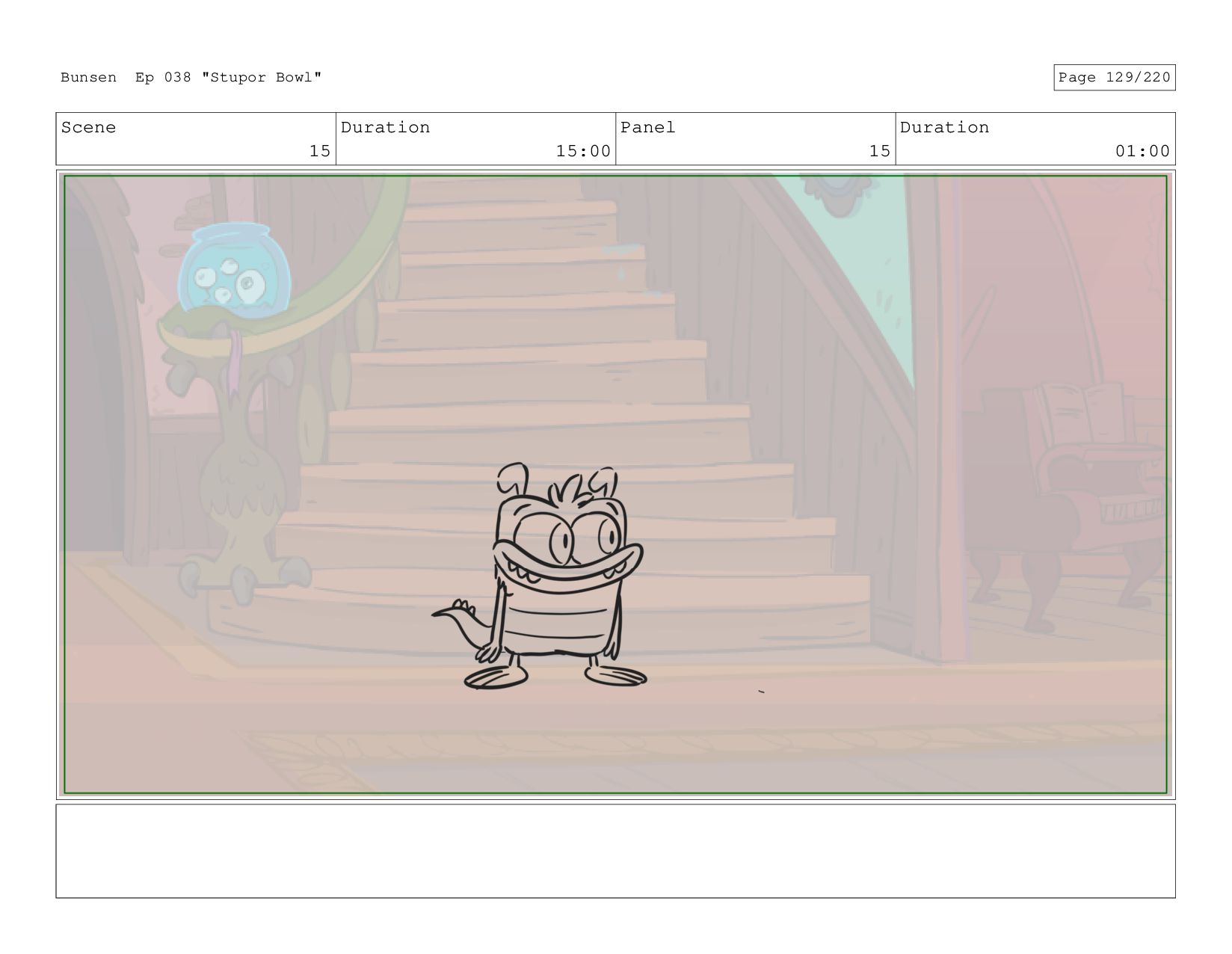This screenshot has height=954, width=1232.
Task: Click the episode title 'Bunsen Ep 038 "Stupor Bowl"'
Action: tap(191, 78)
